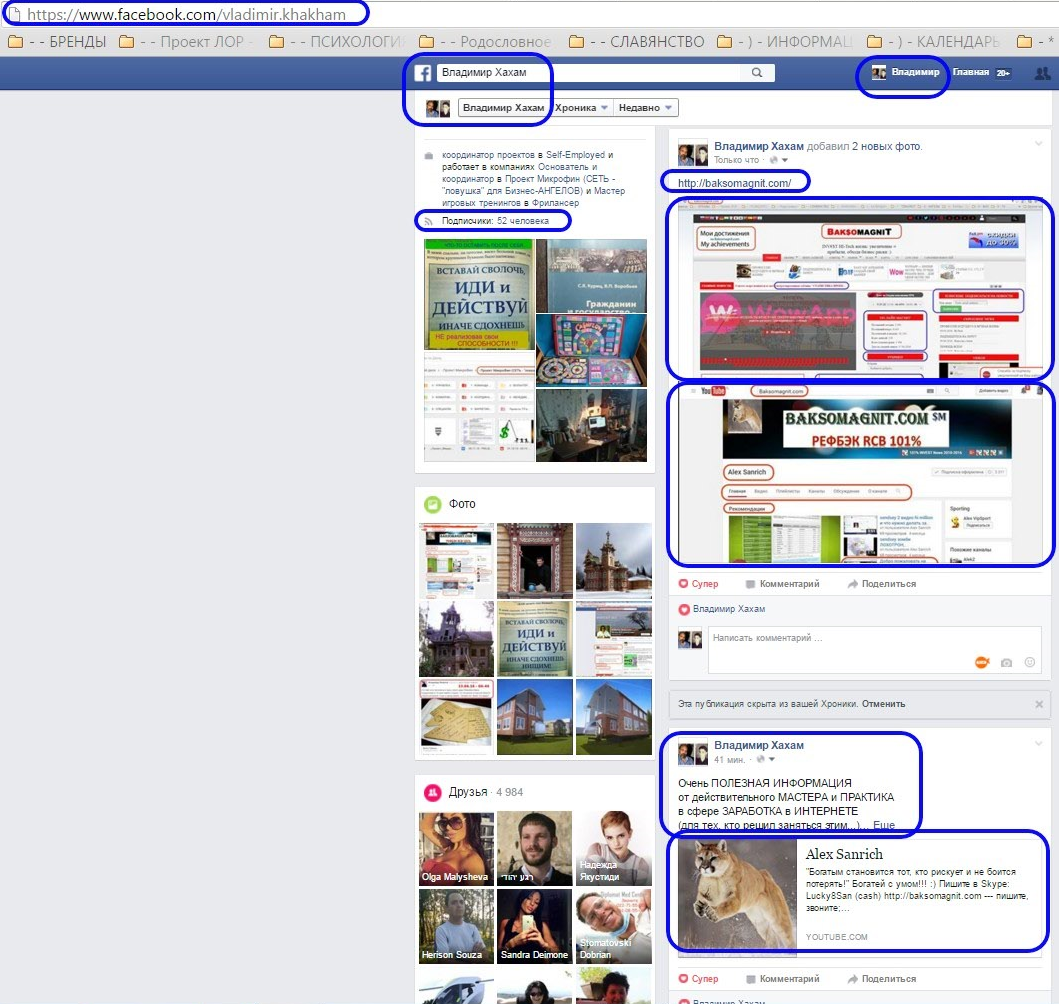
Task: Open the Подписчики: 52 человека link
Action: click(x=495, y=221)
